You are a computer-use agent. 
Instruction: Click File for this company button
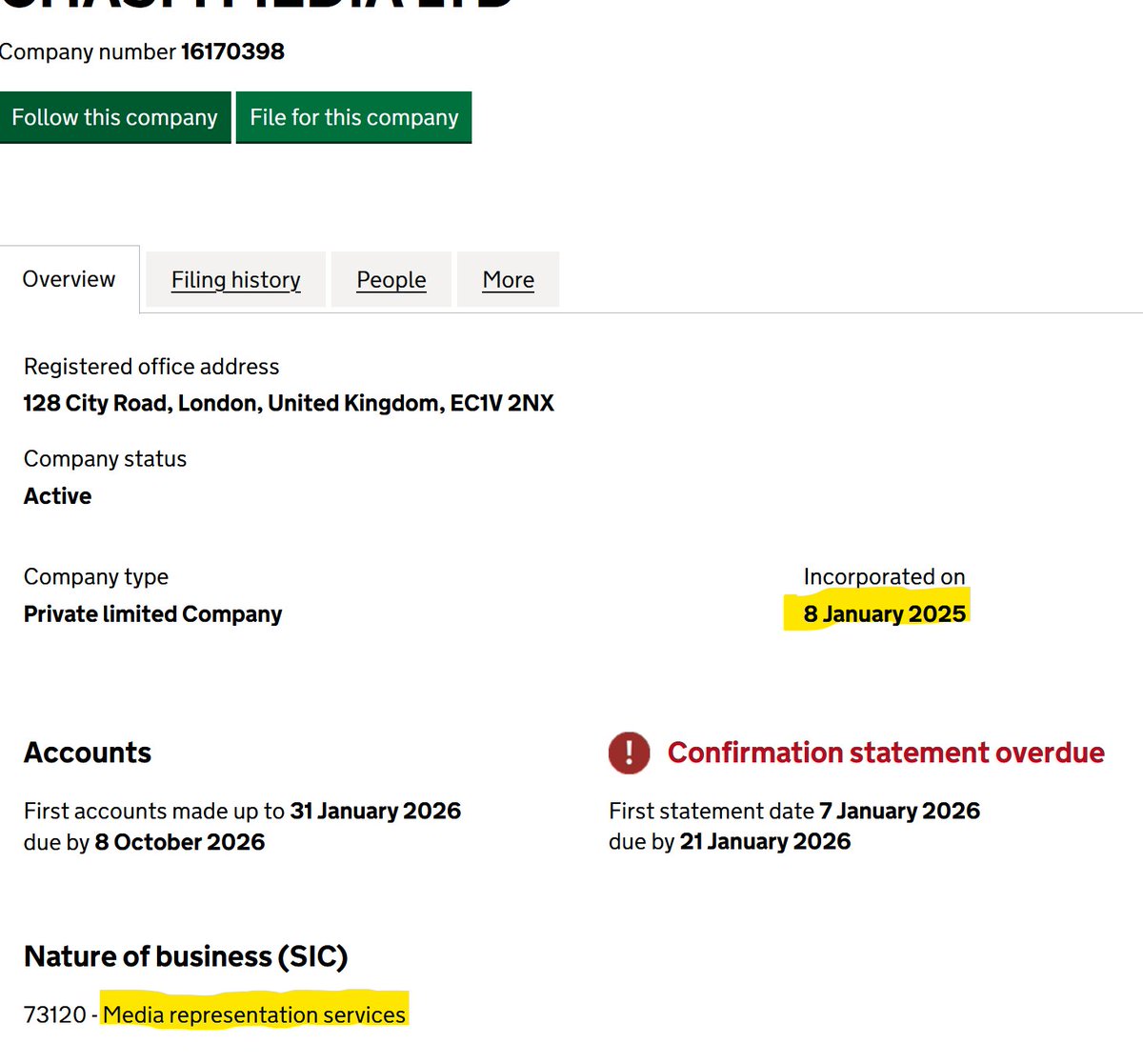click(353, 117)
